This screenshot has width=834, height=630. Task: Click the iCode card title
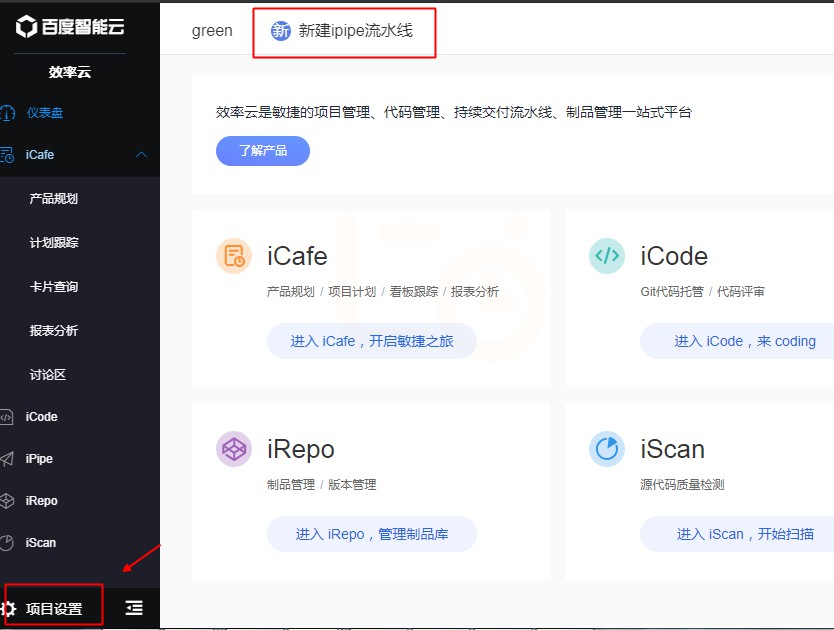coord(674,256)
